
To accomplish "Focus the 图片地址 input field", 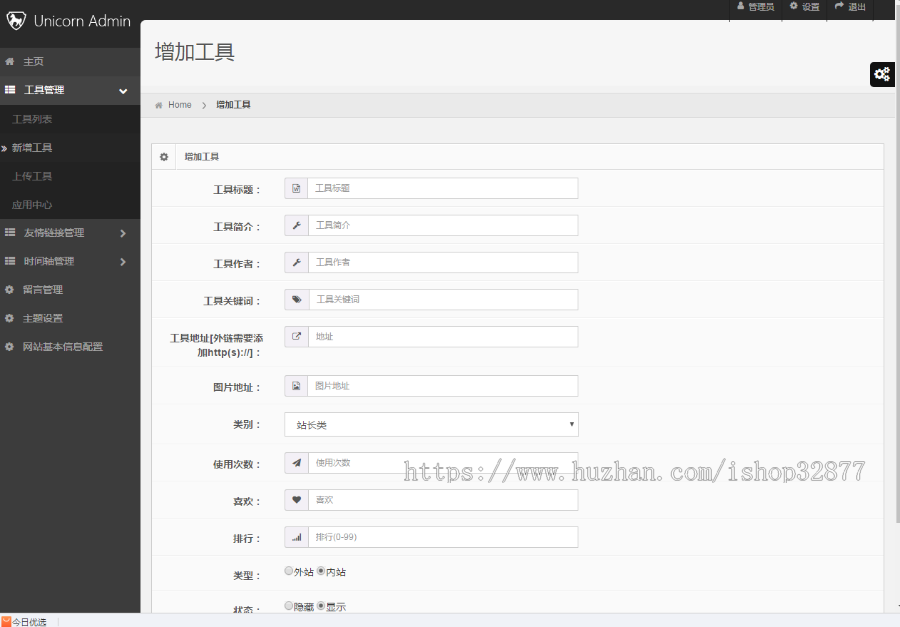I will pyautogui.click(x=443, y=386).
